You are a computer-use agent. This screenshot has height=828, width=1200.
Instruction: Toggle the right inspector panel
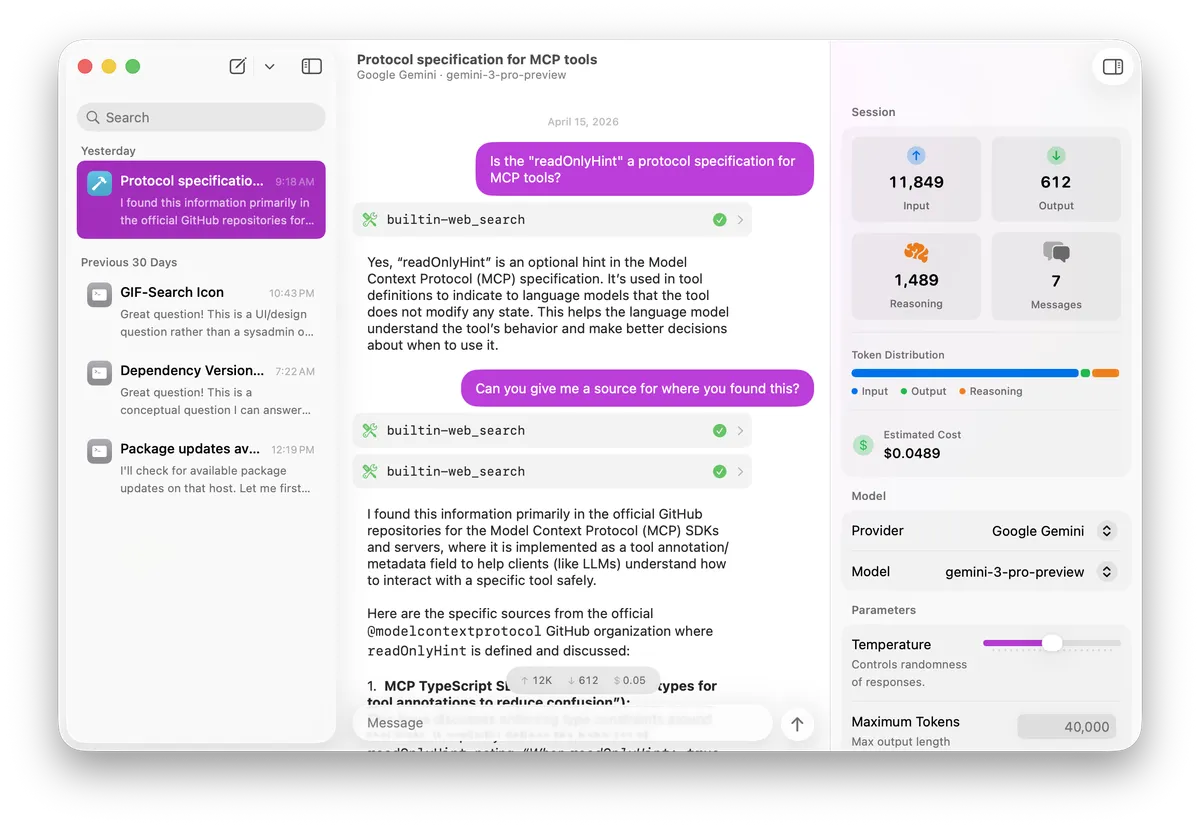[1113, 67]
